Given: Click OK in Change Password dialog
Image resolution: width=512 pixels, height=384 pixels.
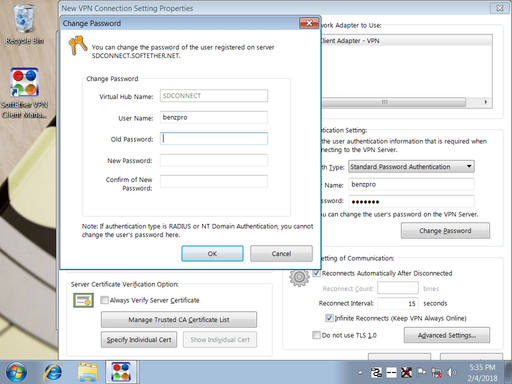Looking at the screenshot, I should point(212,254).
